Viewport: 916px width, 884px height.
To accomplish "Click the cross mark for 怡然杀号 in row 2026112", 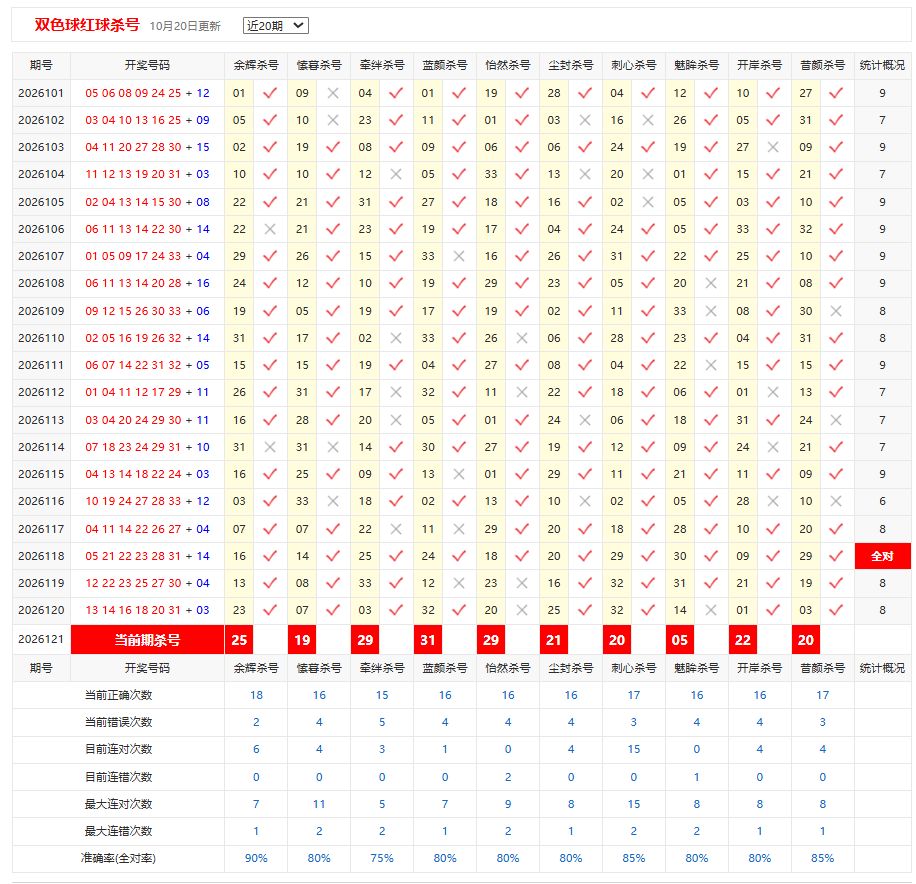I will tap(522, 392).
